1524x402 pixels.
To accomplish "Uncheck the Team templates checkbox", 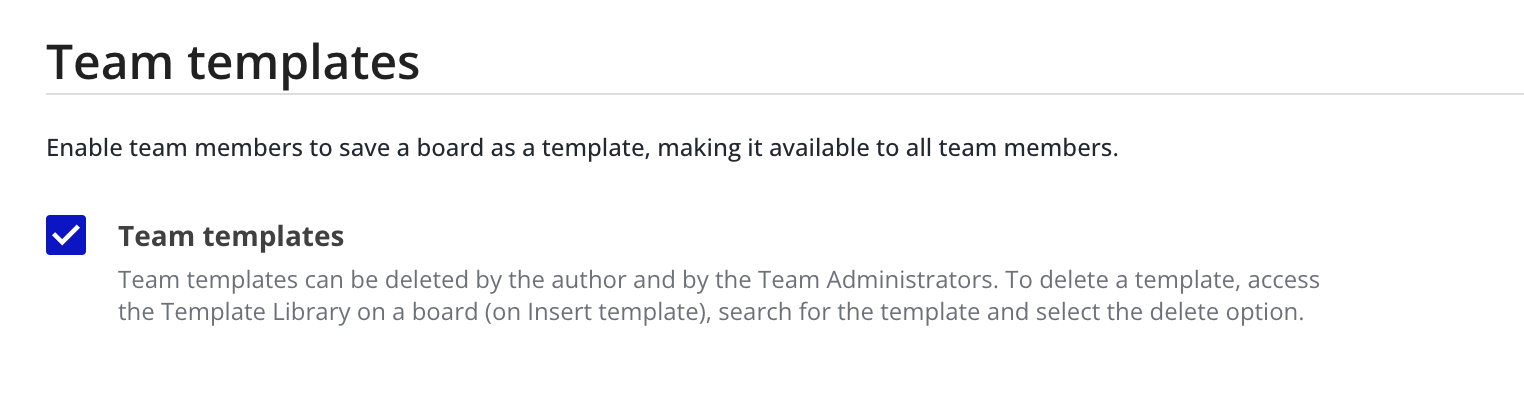I will click(x=66, y=235).
